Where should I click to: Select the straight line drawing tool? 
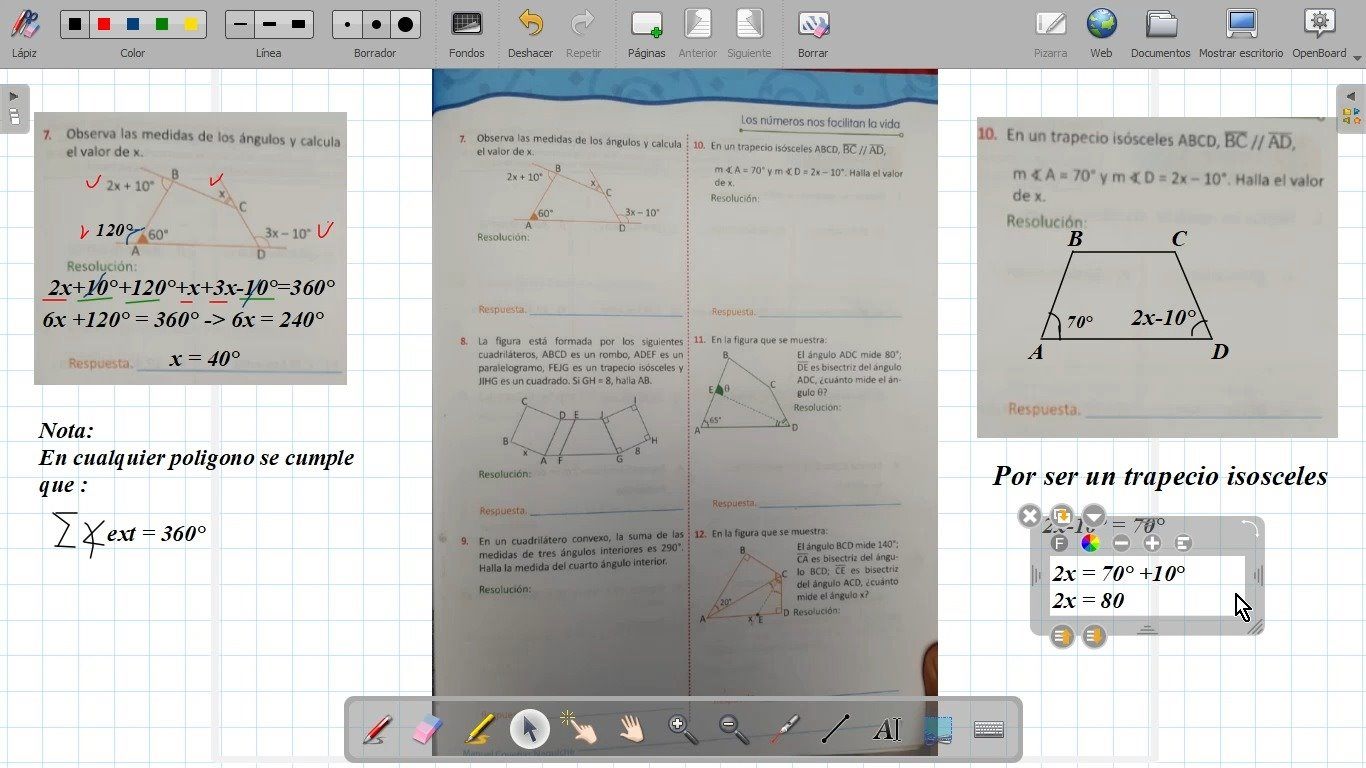click(x=836, y=729)
